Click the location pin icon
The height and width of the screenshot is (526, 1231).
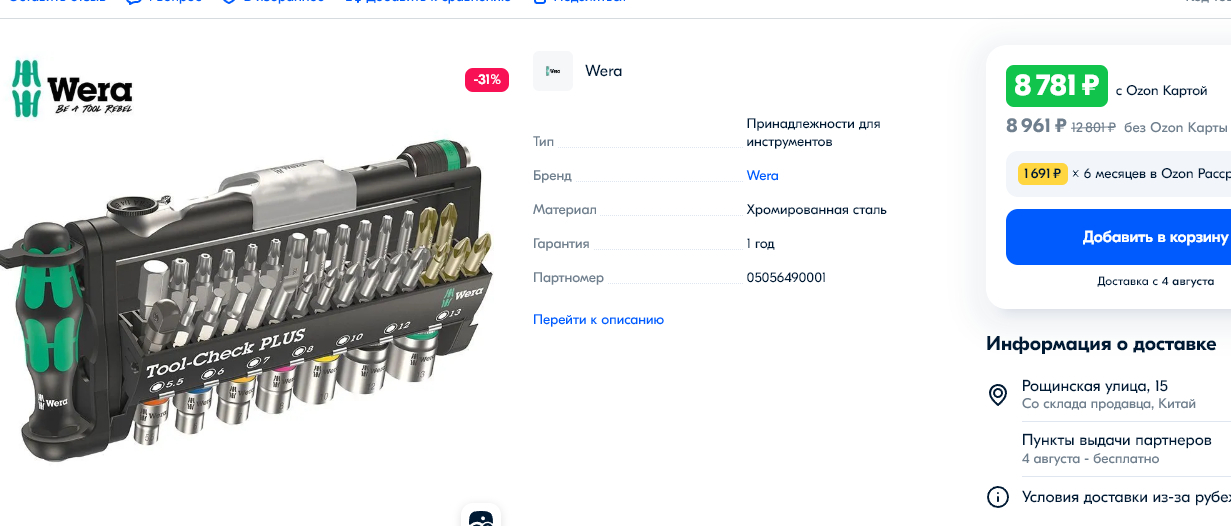[997, 394]
